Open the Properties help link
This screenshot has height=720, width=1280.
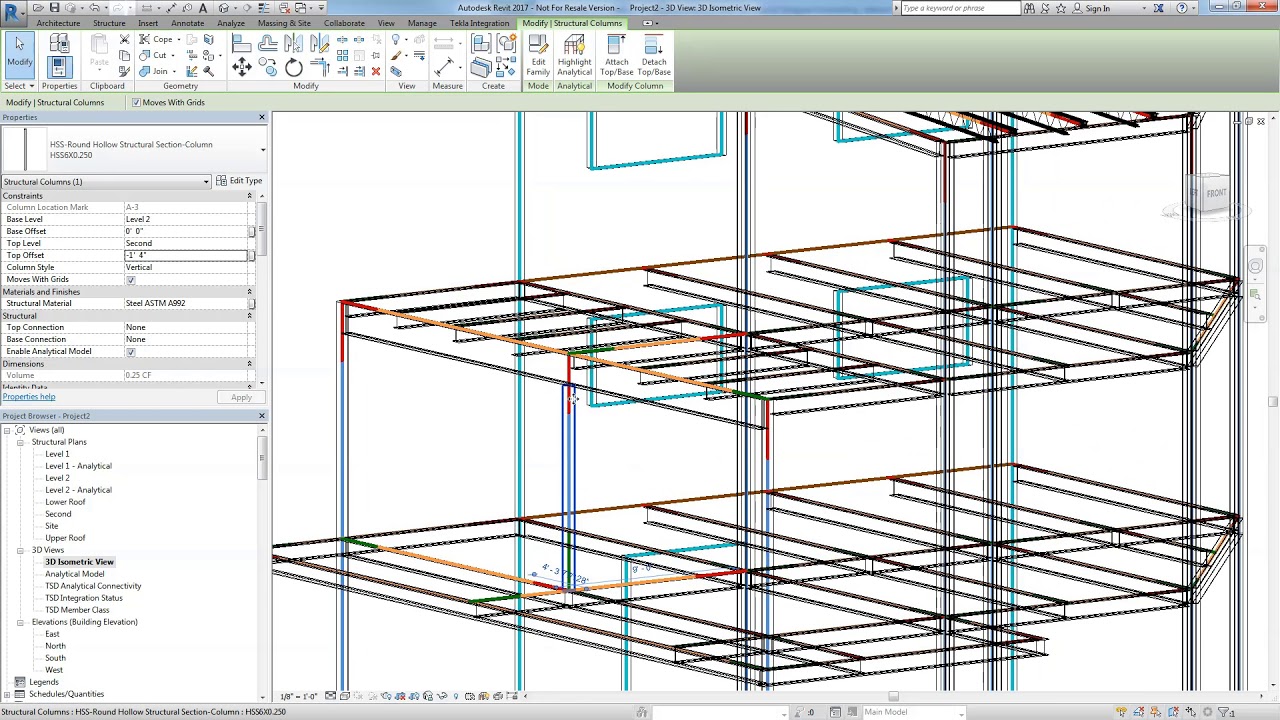[29, 397]
